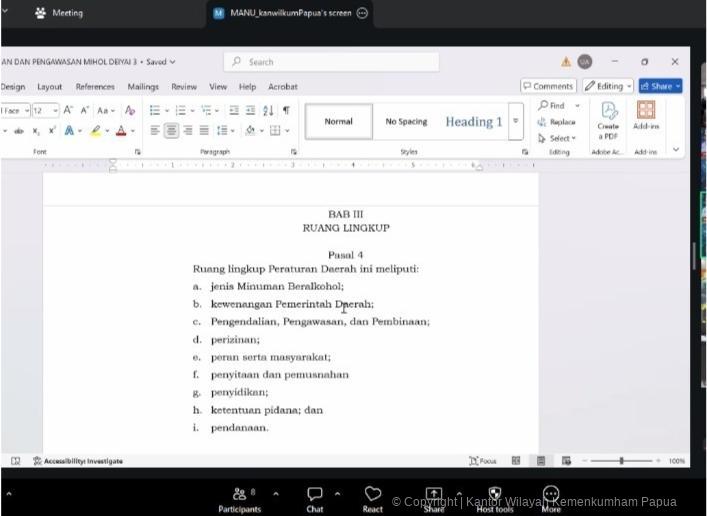Image resolution: width=707 pixels, height=516 pixels.
Task: Apply the Heading 1 style
Action: pos(474,121)
